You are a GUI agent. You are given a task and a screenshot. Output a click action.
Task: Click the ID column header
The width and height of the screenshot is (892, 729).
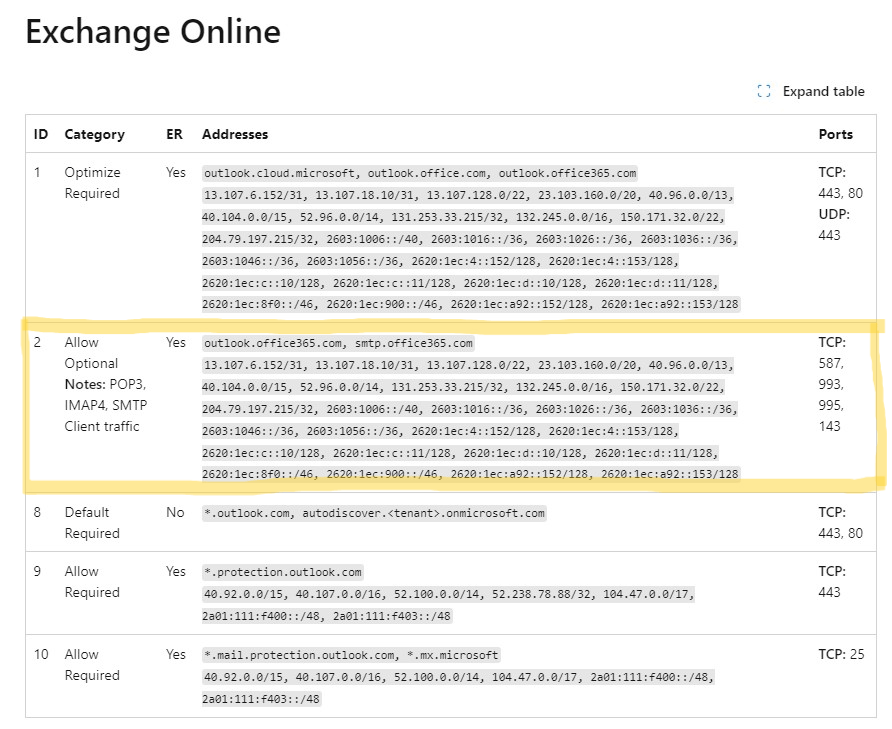click(x=41, y=134)
